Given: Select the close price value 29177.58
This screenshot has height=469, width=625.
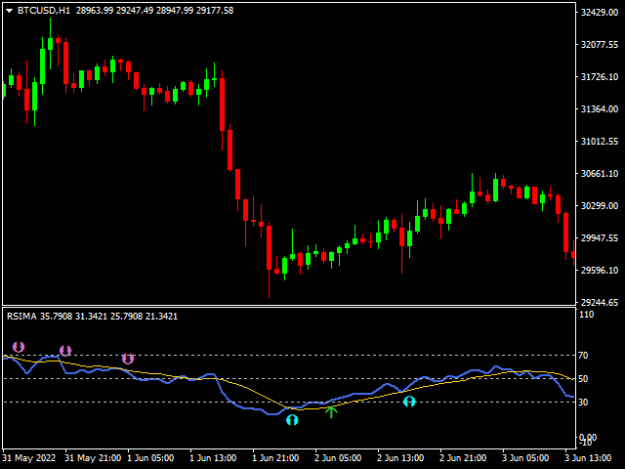Looking at the screenshot, I should pos(215,11).
